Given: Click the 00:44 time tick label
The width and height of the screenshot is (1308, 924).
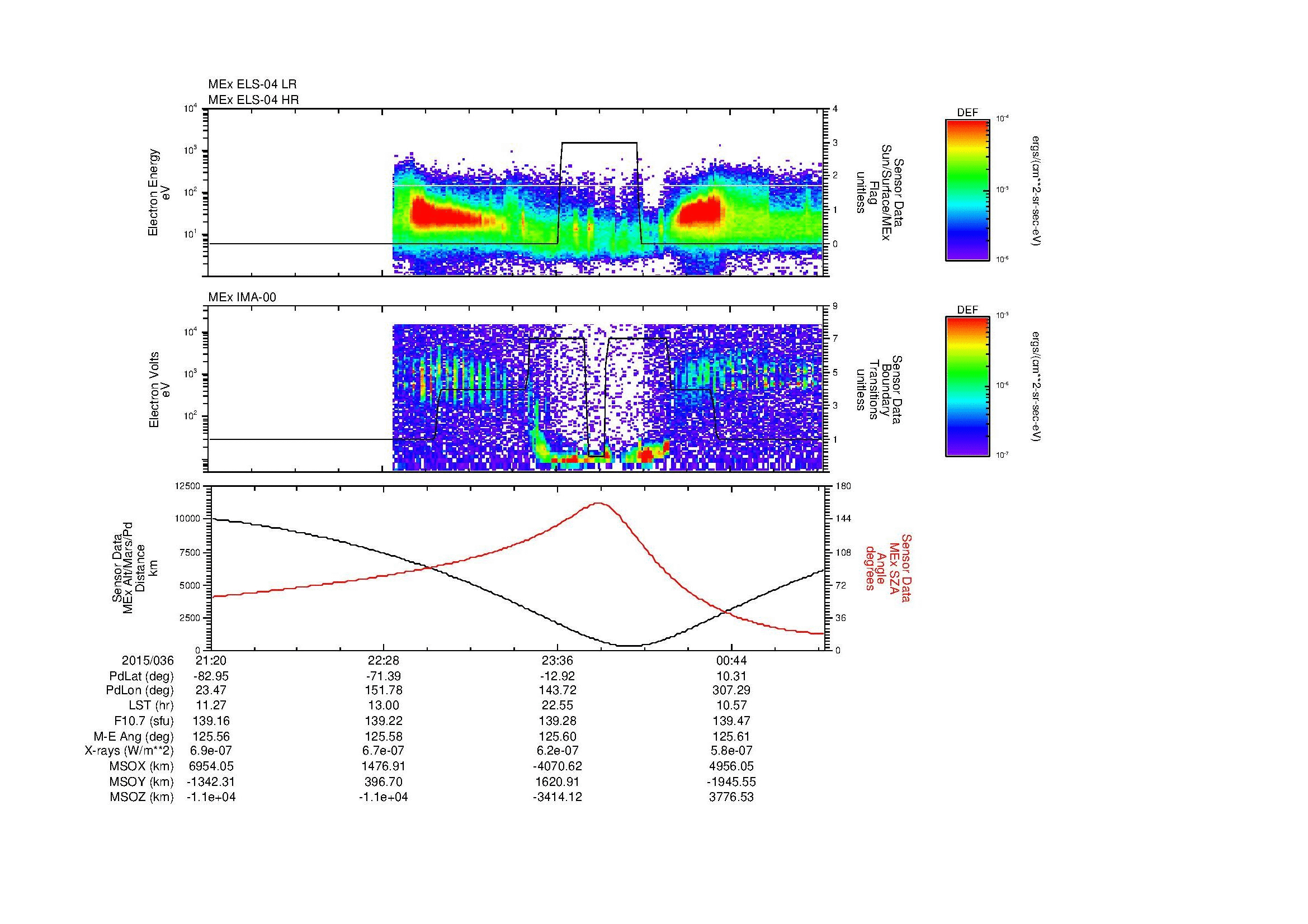Looking at the screenshot, I should click(x=731, y=660).
